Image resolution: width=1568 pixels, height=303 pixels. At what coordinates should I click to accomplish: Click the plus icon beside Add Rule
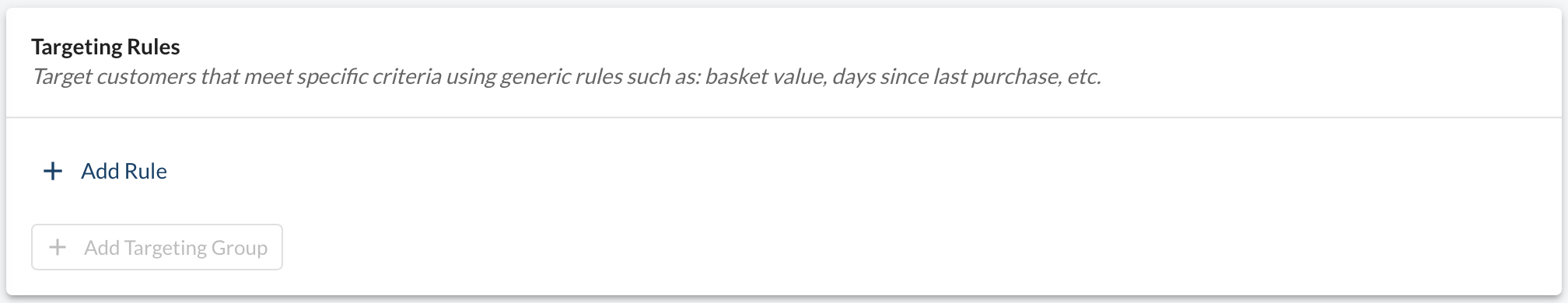coord(52,171)
